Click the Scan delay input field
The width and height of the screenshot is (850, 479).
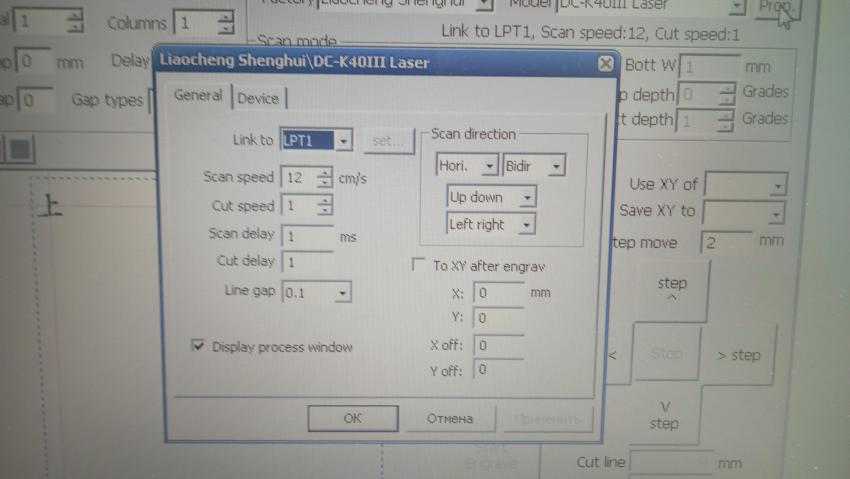pyautogui.click(x=308, y=237)
